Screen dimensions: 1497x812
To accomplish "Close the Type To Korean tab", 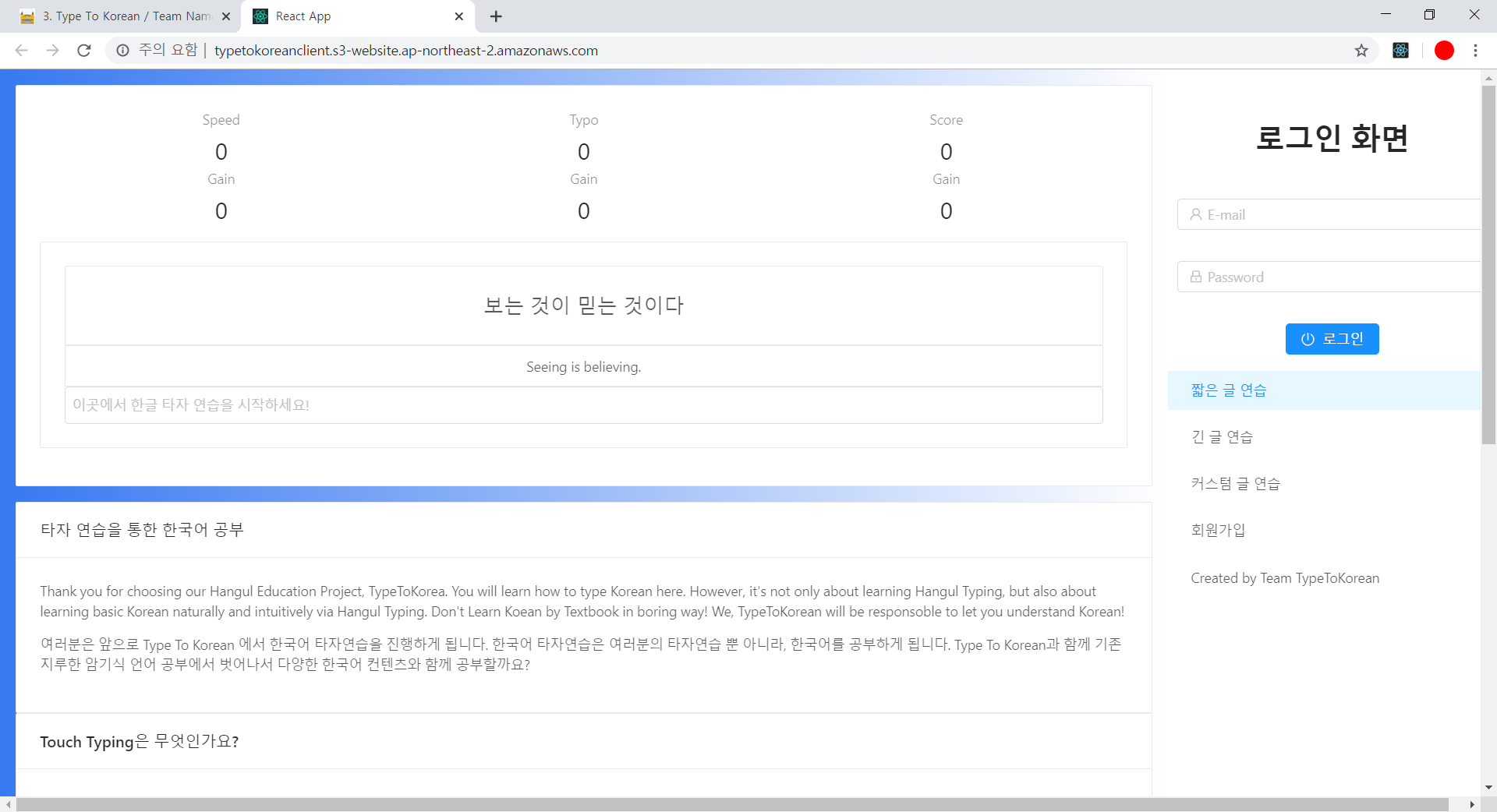I will [226, 16].
